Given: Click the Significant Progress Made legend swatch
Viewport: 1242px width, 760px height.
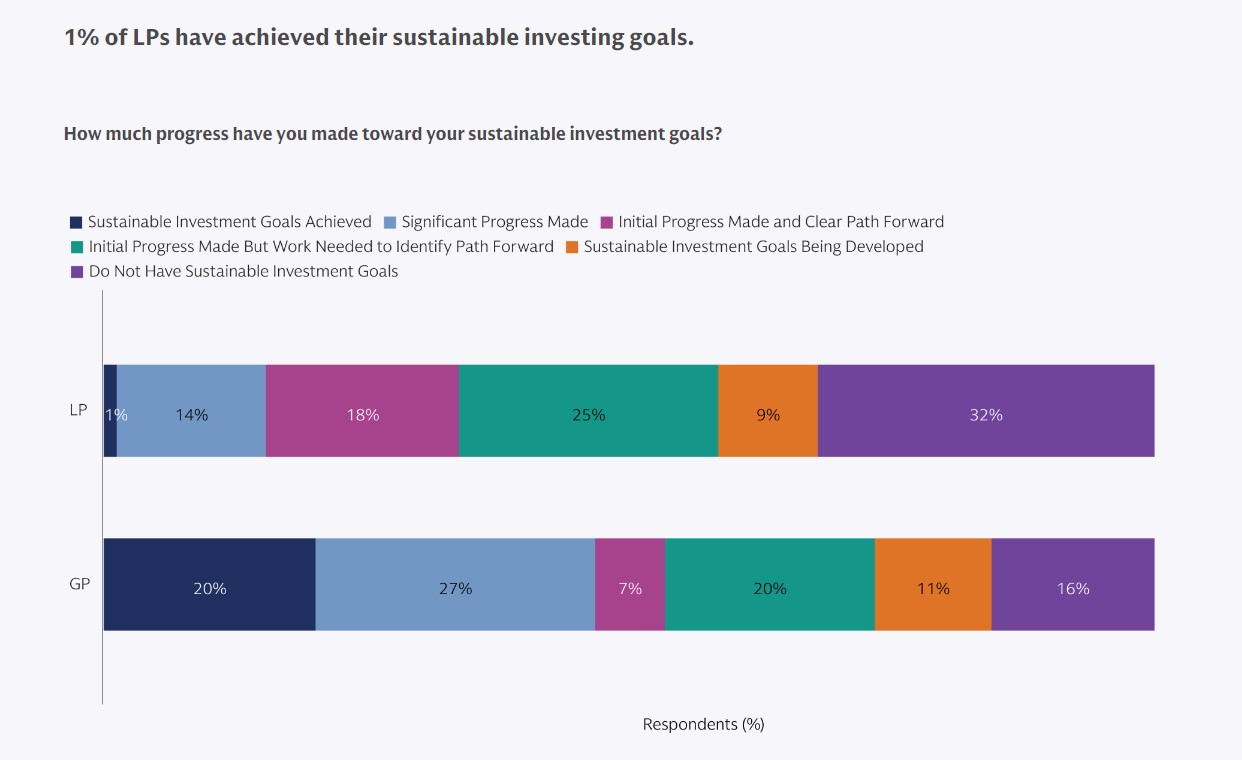Looking at the screenshot, I should (391, 222).
